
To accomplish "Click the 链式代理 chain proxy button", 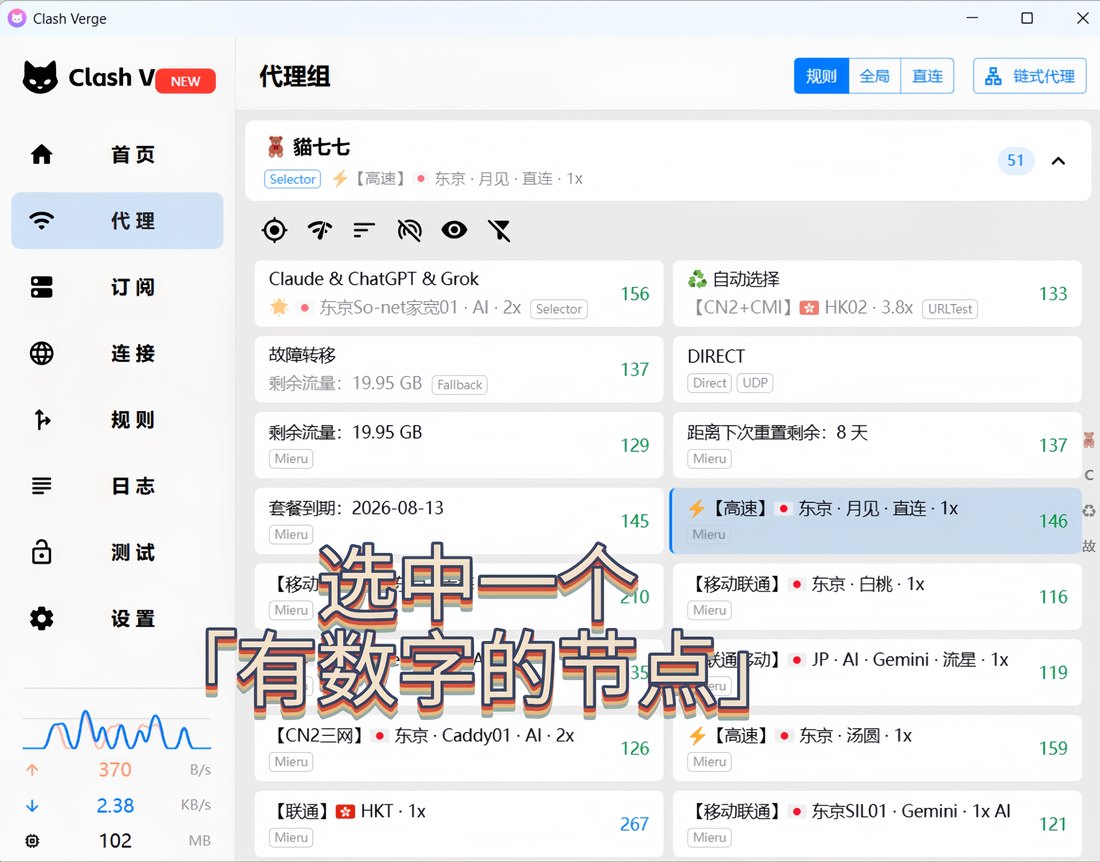I will click(1029, 76).
